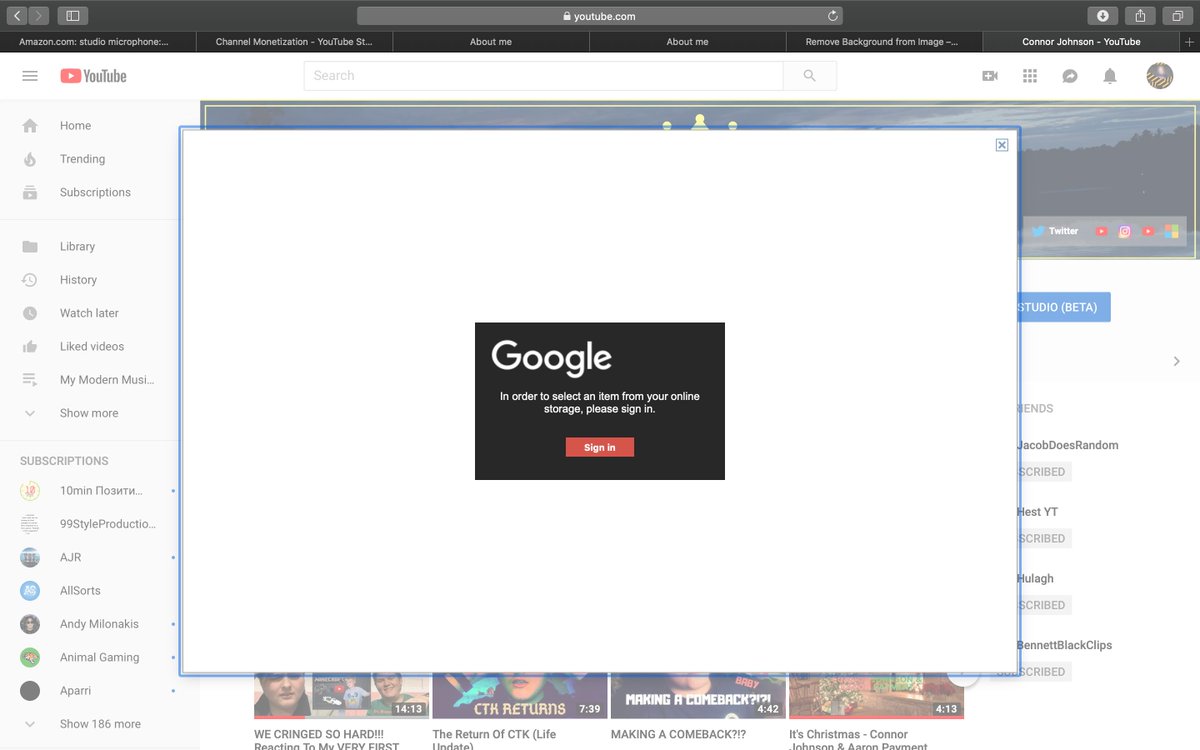Click Safari back button
Screen dimensions: 1200x750
pos(17,16)
